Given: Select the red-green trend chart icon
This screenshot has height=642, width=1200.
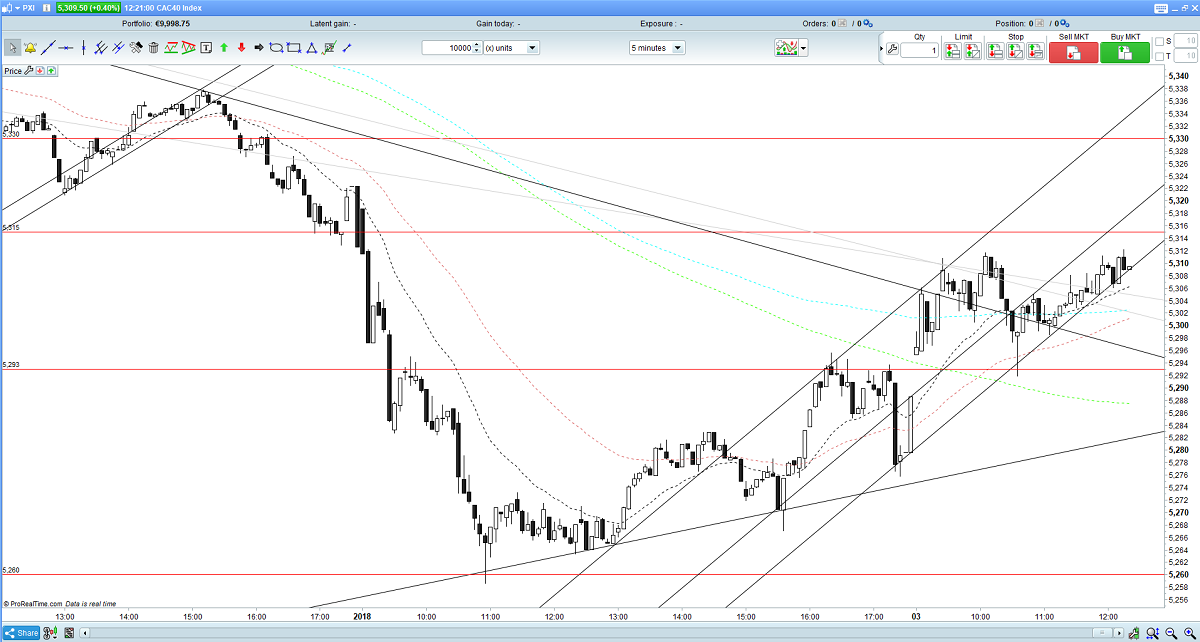Looking at the screenshot, I should [x=171, y=48].
